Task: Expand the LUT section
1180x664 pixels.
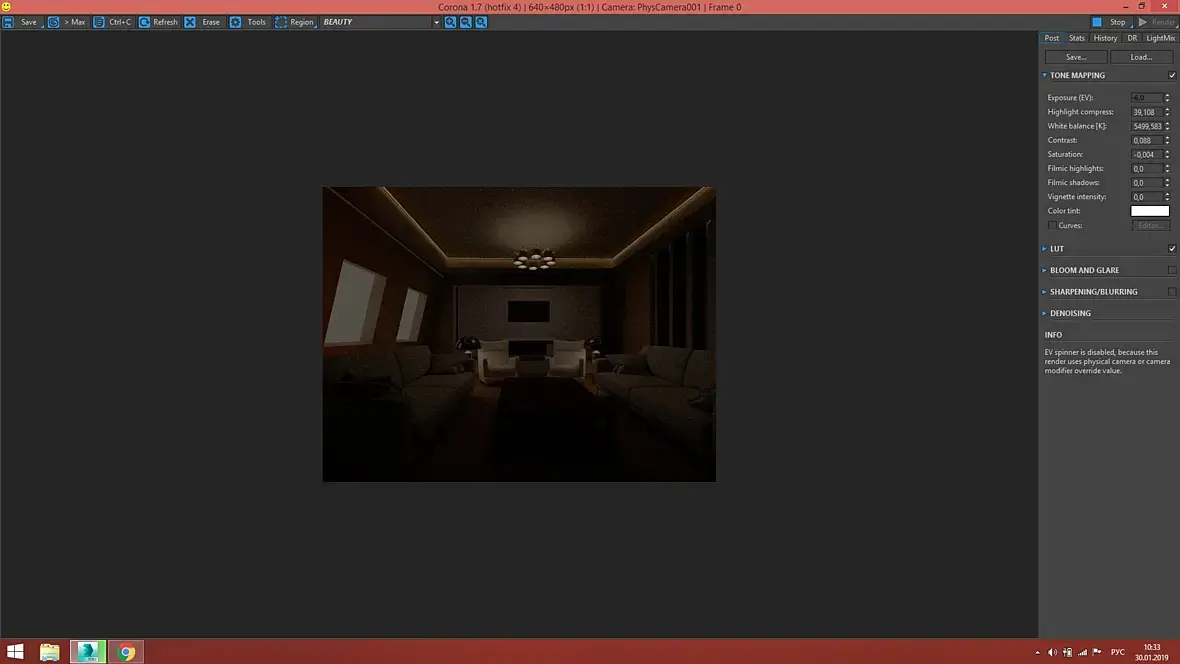Action: tap(1045, 248)
